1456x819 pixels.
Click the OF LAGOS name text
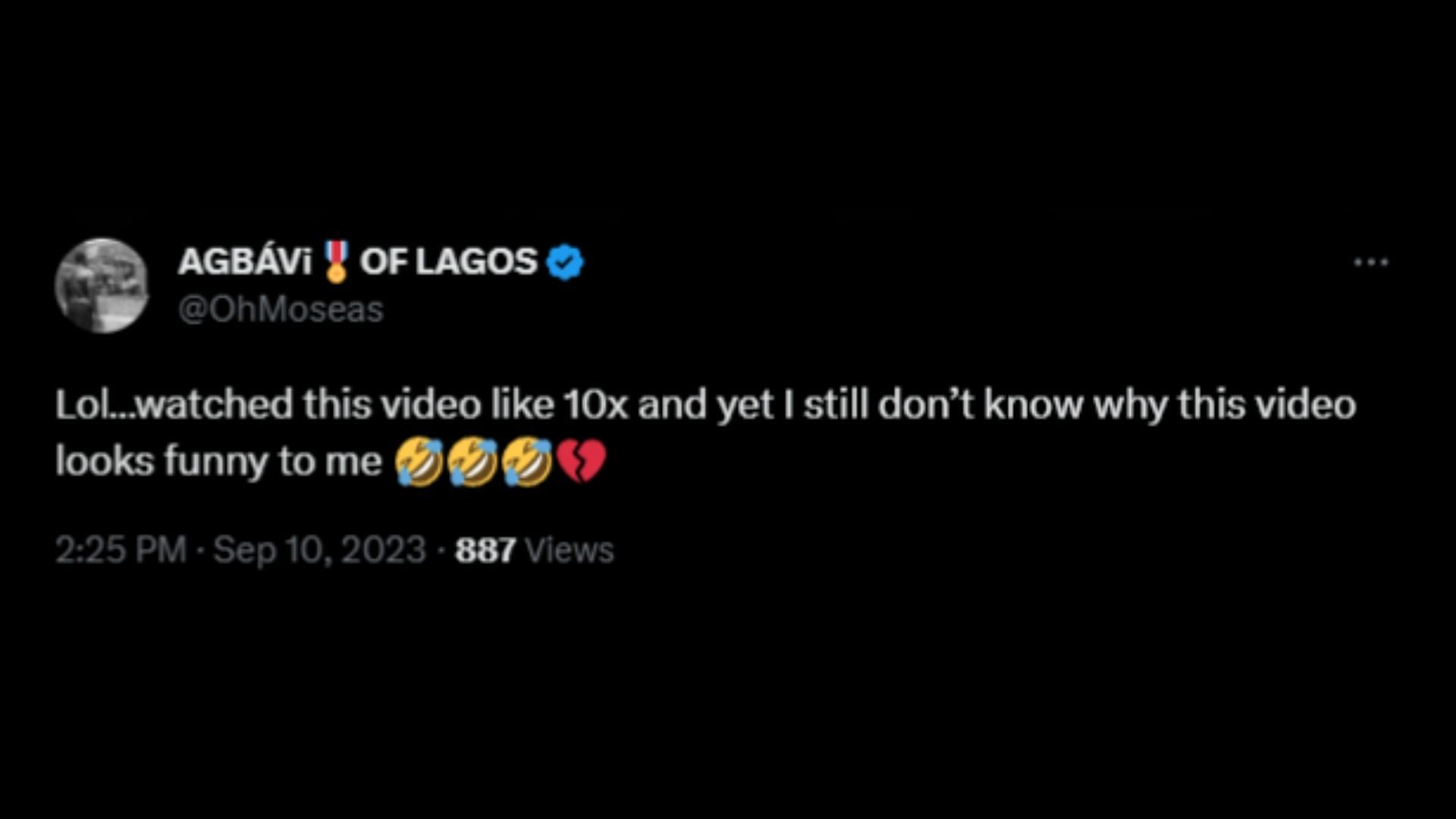448,262
